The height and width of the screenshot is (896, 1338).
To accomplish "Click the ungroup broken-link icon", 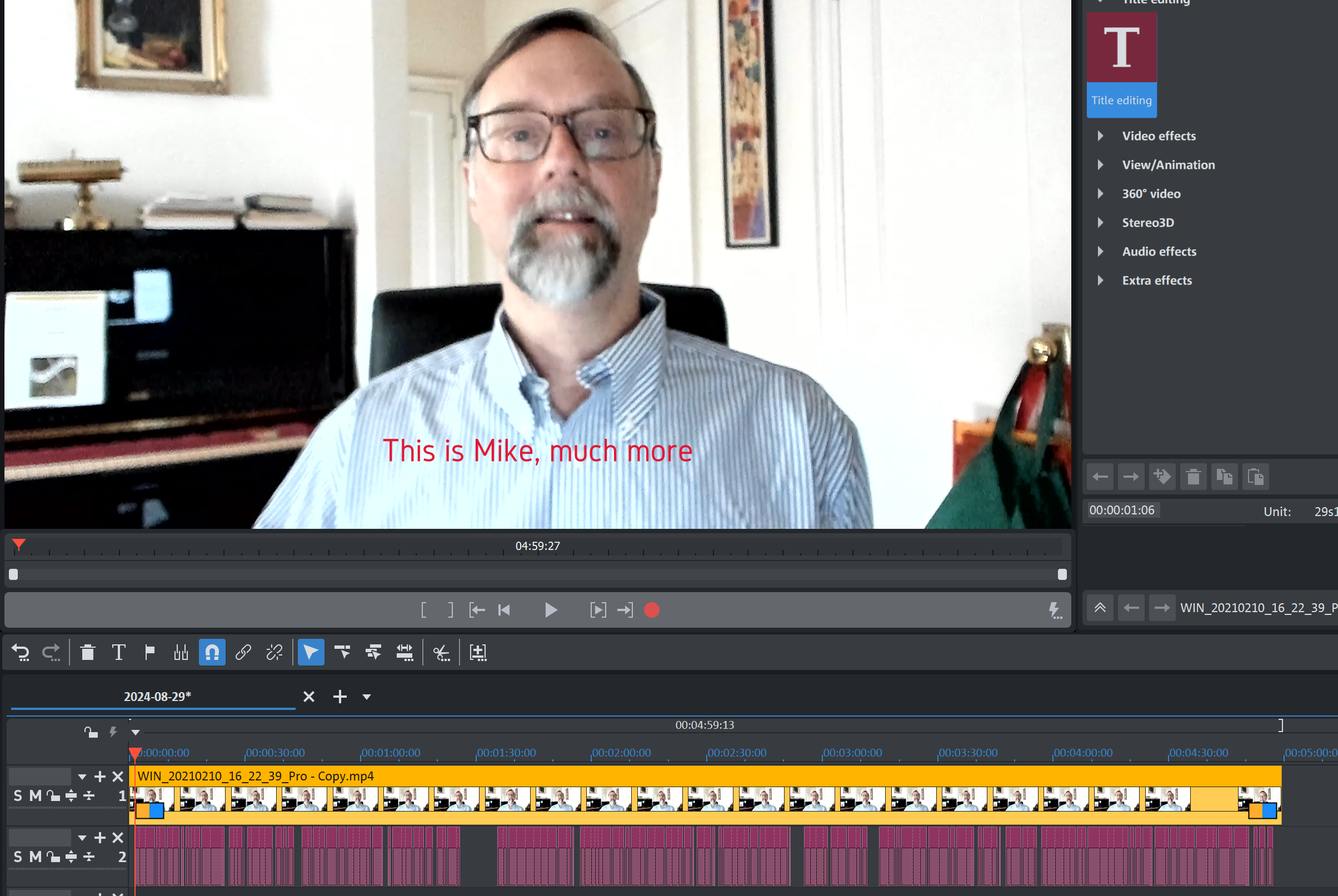I will click(x=274, y=652).
